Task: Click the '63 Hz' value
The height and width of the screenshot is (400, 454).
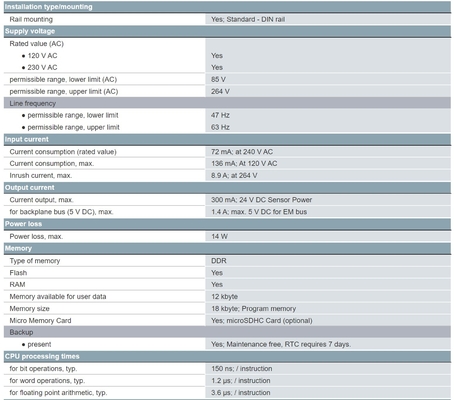Action: 220,127
